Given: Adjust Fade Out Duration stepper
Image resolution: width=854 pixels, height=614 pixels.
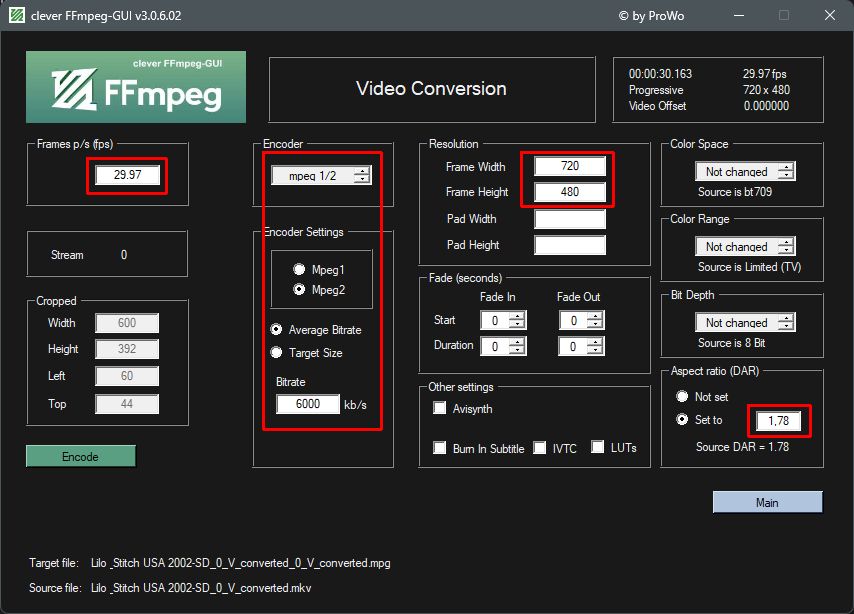Looking at the screenshot, I should click(x=596, y=346).
